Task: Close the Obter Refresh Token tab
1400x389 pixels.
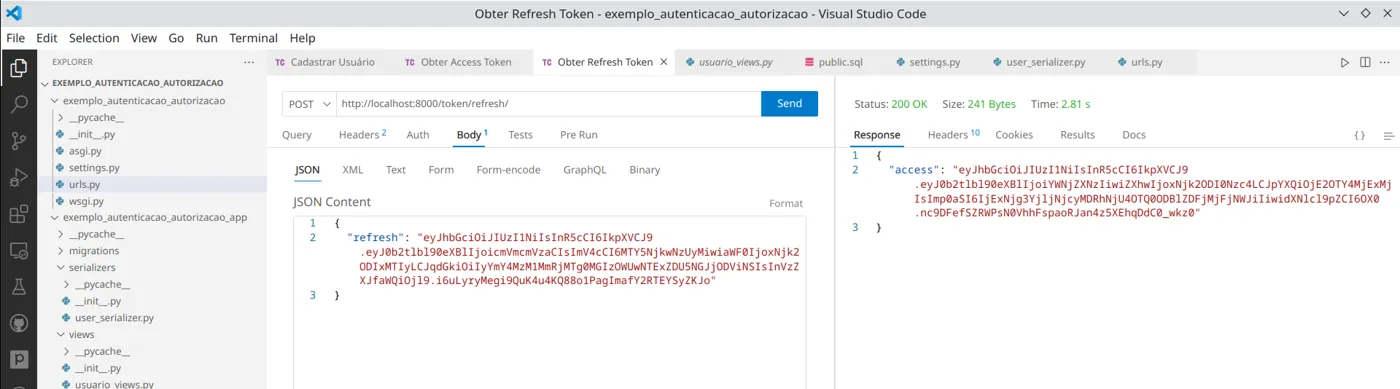Action: (664, 62)
